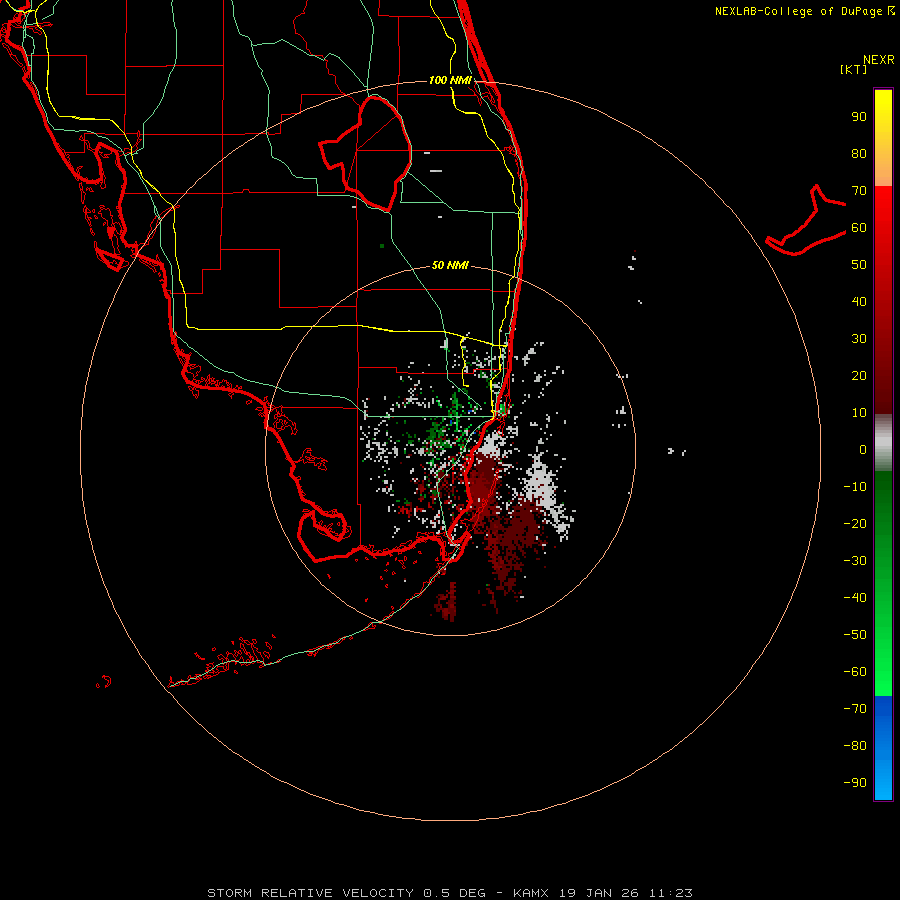Click the 100 NMI range ring label
The image size is (900, 900).
(450, 80)
